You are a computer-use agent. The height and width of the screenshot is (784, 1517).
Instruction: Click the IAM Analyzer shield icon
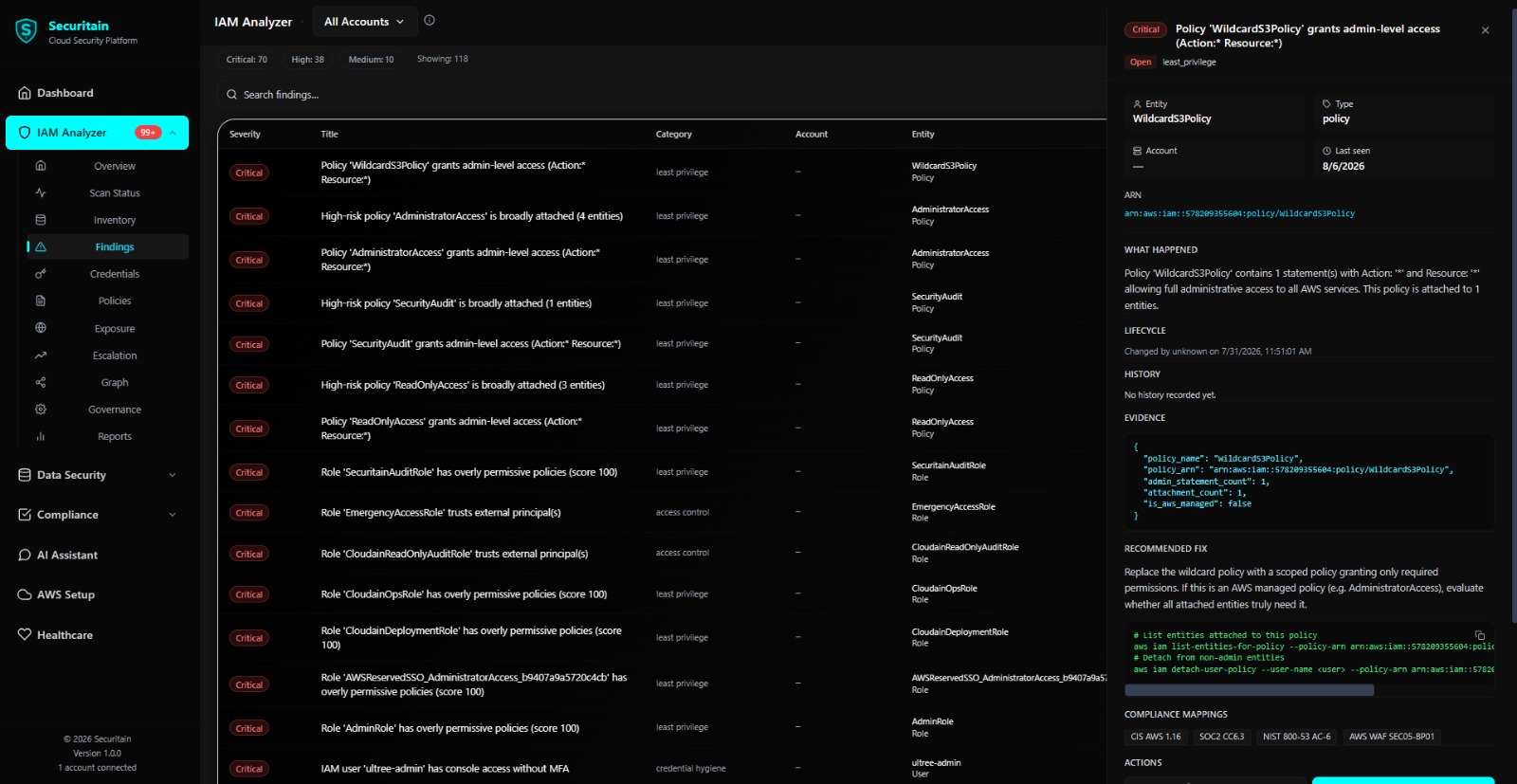tap(25, 133)
